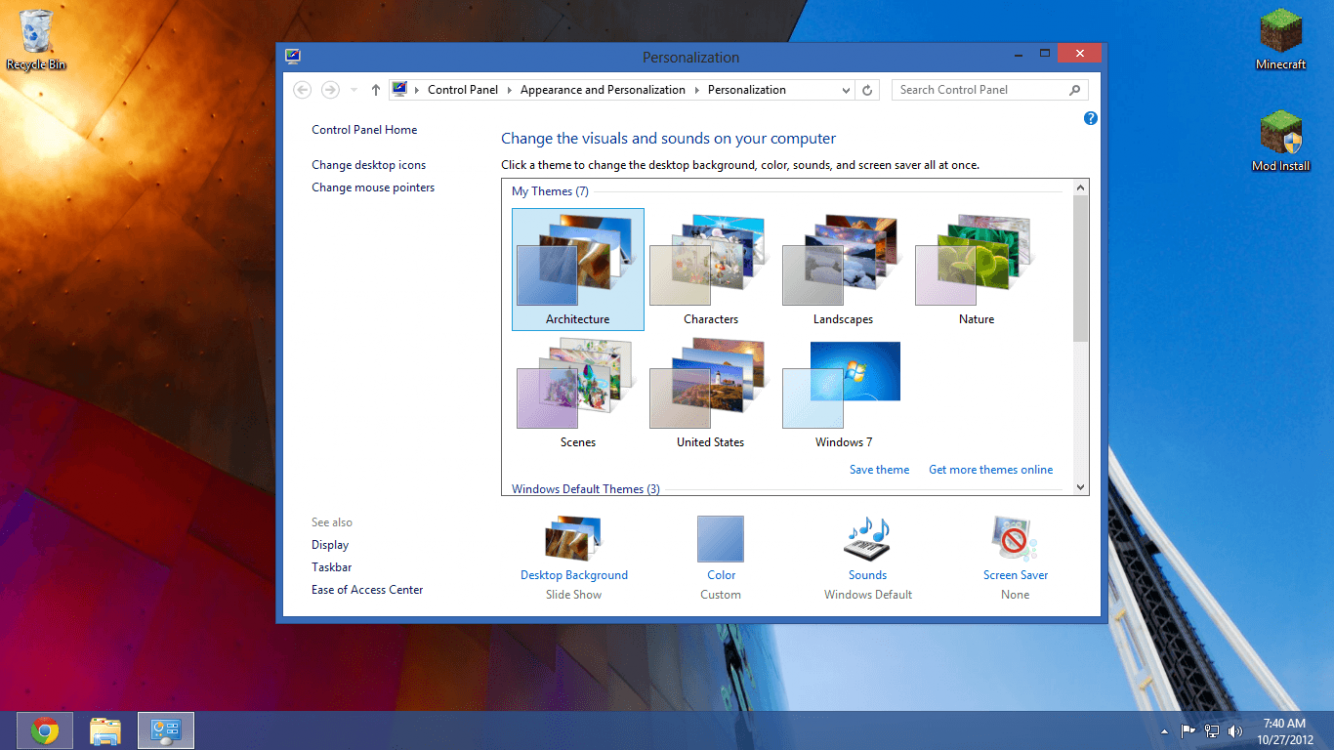Click the Slide Show status text
Image resolution: width=1334 pixels, height=750 pixels.
574,595
